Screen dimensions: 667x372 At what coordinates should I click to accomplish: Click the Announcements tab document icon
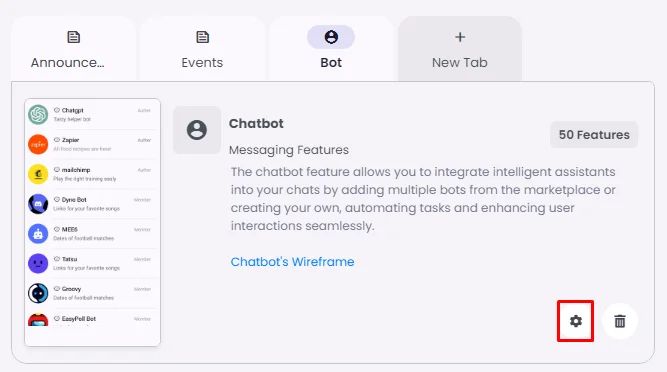pyautogui.click(x=74, y=37)
